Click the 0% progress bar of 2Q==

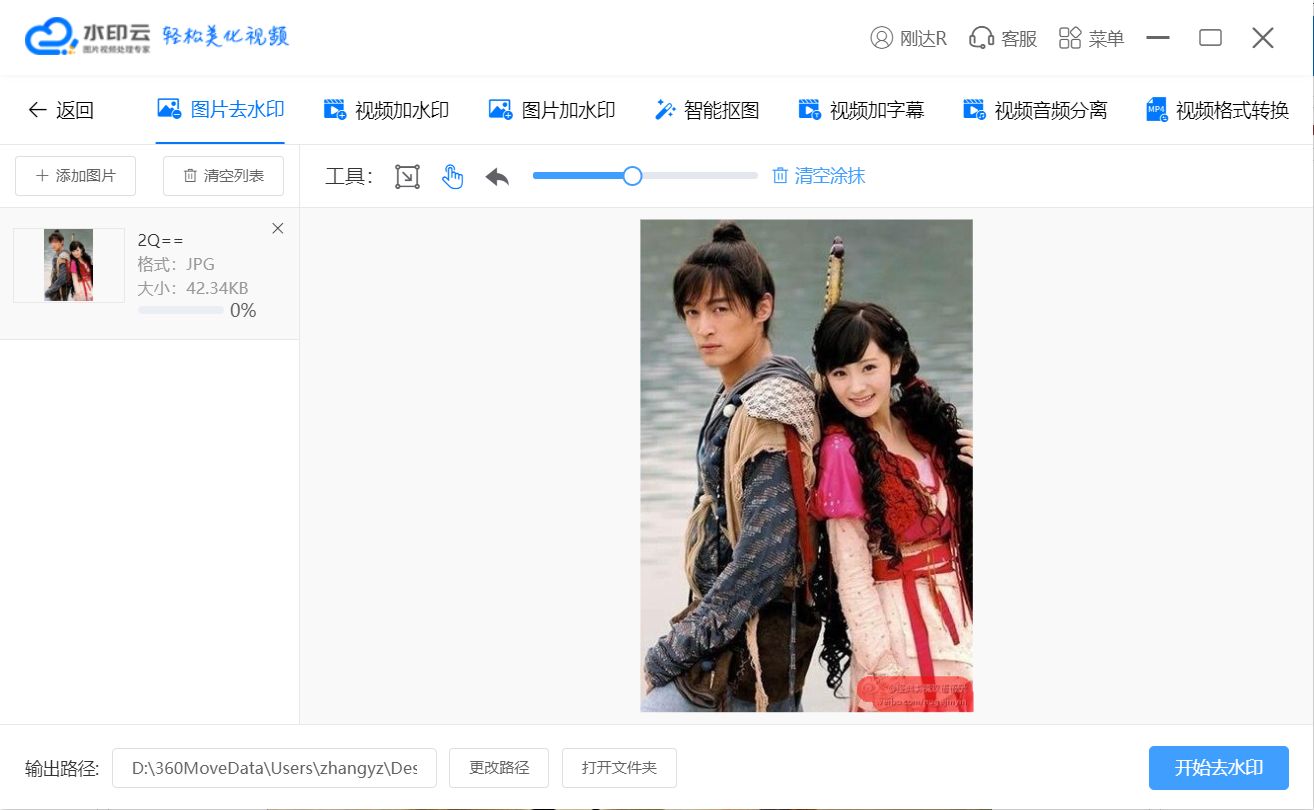coord(181,311)
